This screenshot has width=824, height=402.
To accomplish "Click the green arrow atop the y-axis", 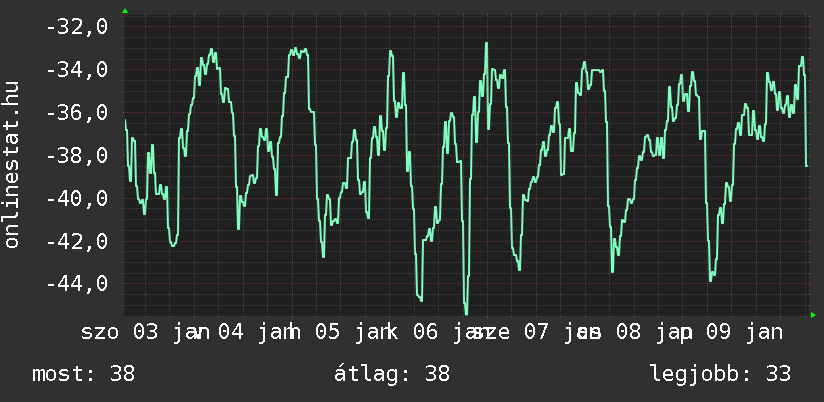I will (x=125, y=11).
